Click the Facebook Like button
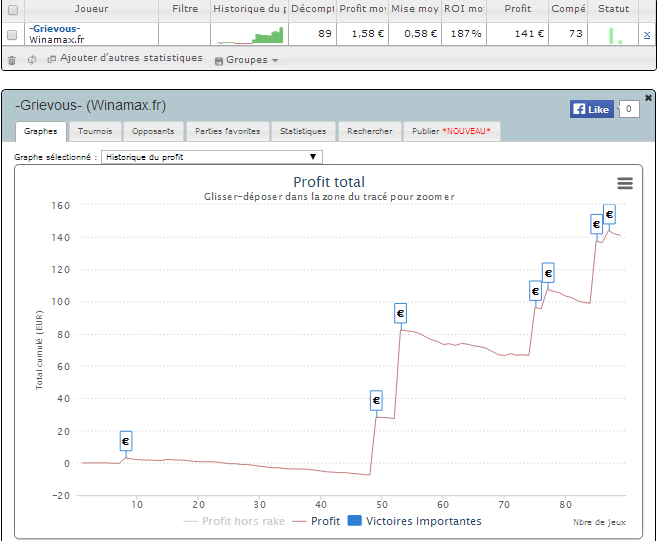Screen dimensions: 658x541 click(592, 109)
